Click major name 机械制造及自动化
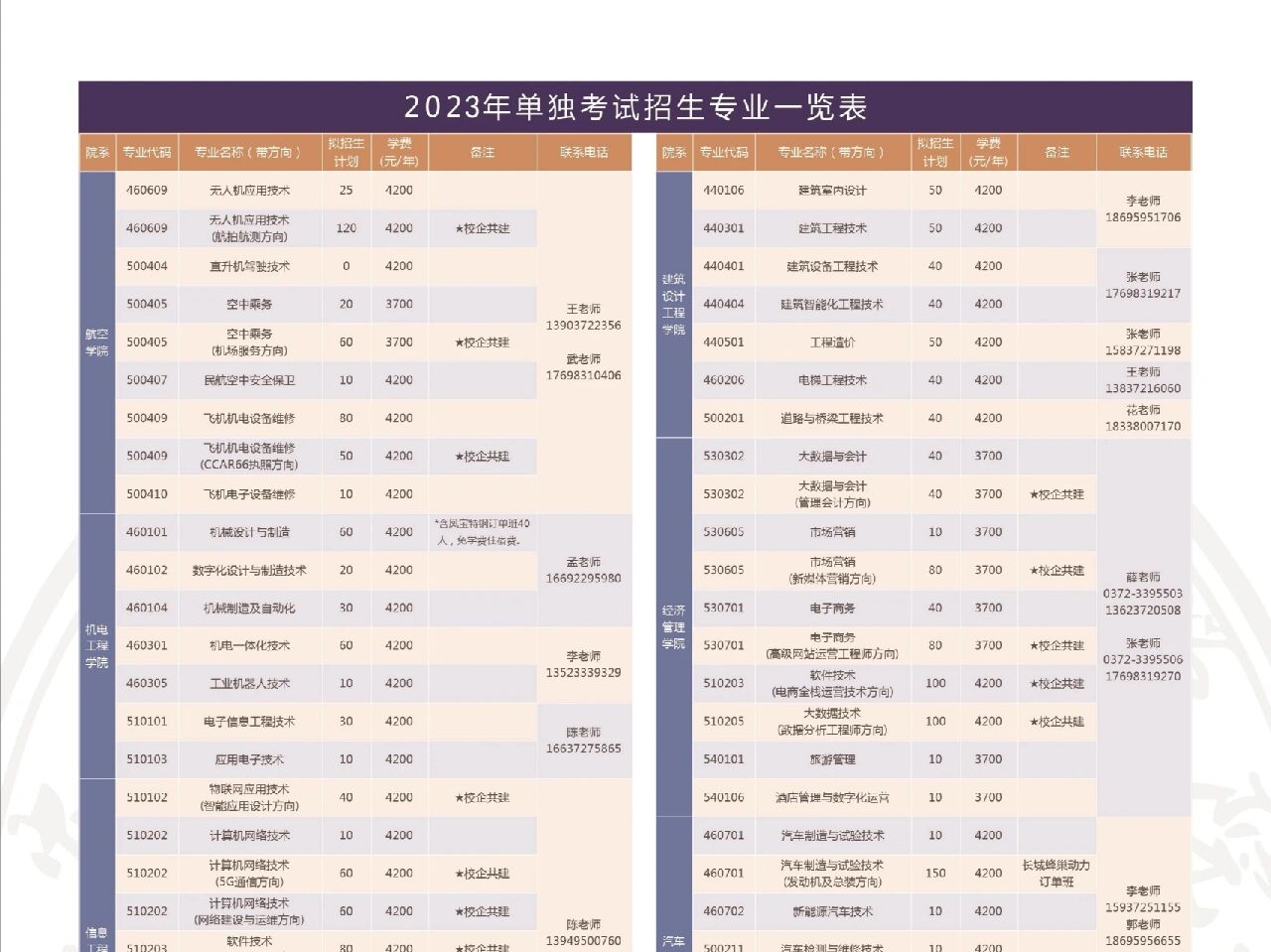The image size is (1271, 952). (x=249, y=609)
